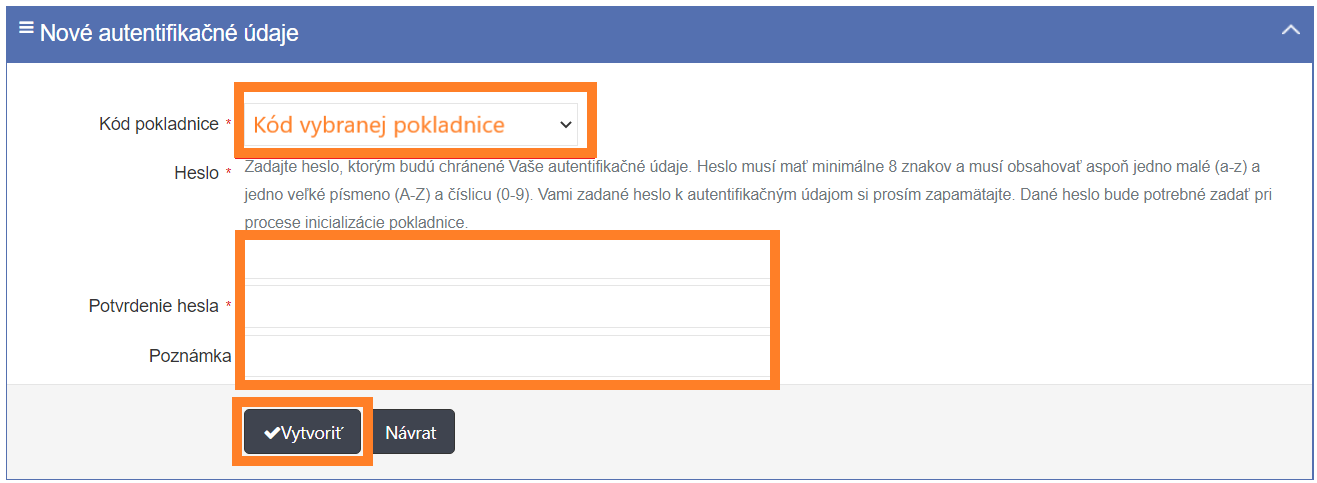Focus the Heslo password field
This screenshot has height=483, width=1317.
pyautogui.click(x=507, y=258)
